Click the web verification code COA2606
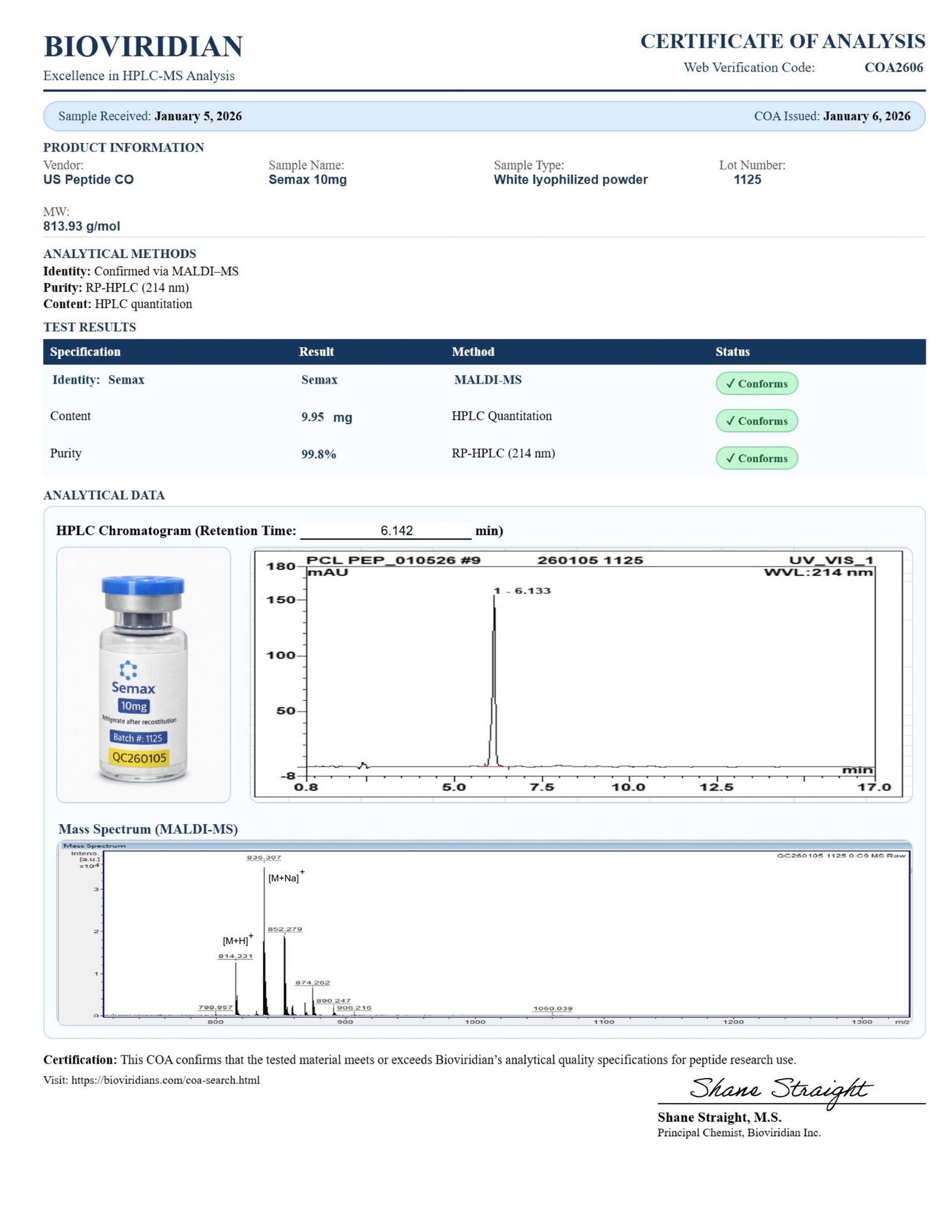Viewport: 952px width, 1232px height. (x=893, y=67)
